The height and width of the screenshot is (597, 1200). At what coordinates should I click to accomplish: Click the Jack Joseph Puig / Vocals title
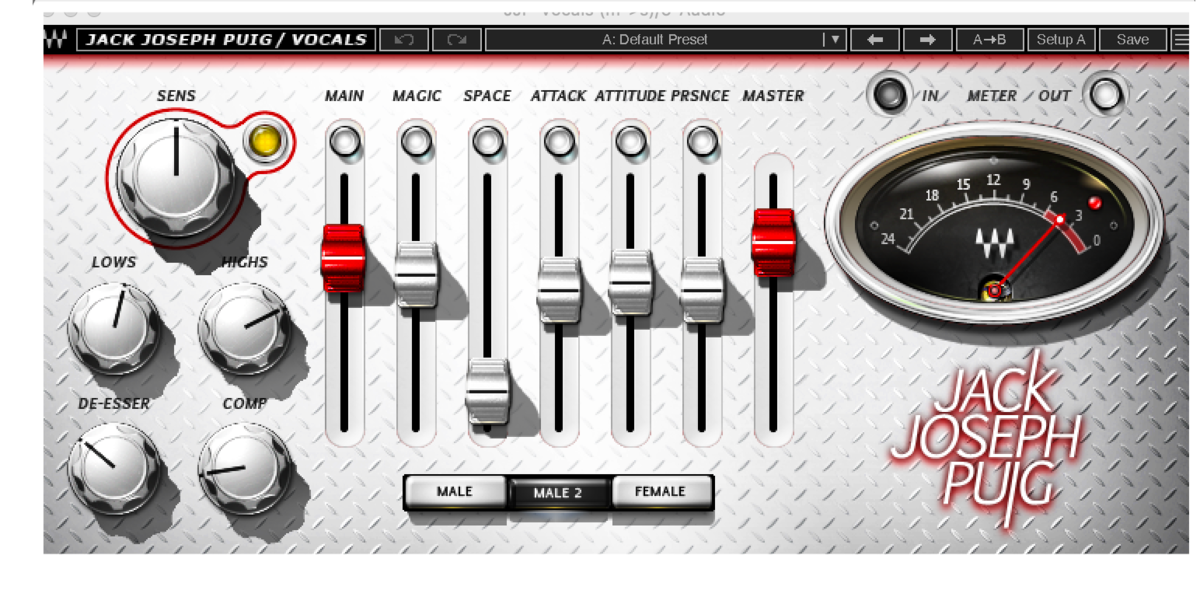point(226,40)
